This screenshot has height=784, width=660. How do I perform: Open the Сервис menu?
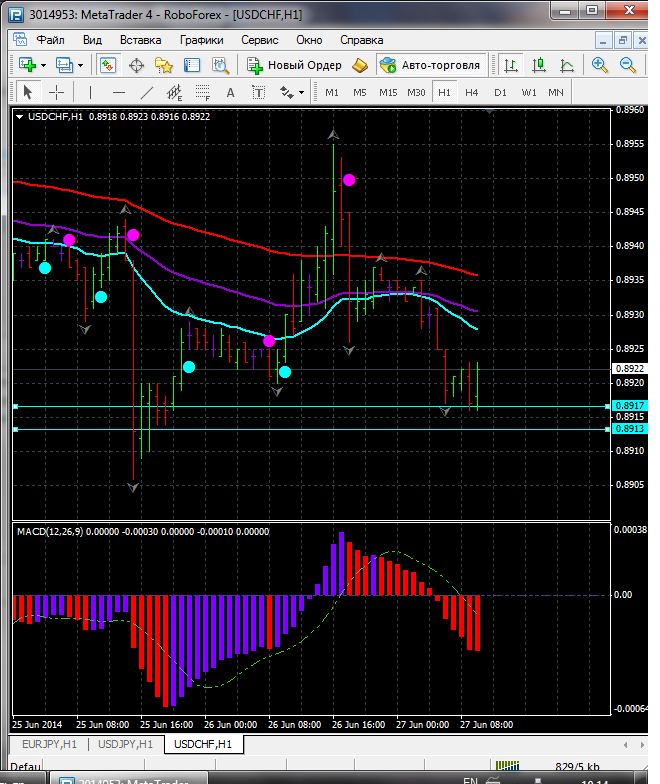click(260, 40)
